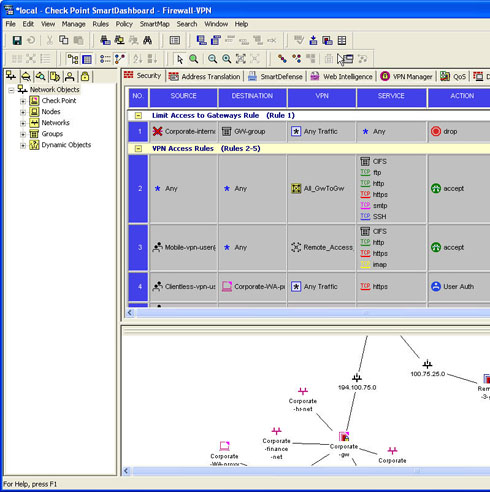Viewport: 490px width, 492px height.
Task: Click Mobile-vpn-user source in rule 3
Action: click(x=184, y=247)
